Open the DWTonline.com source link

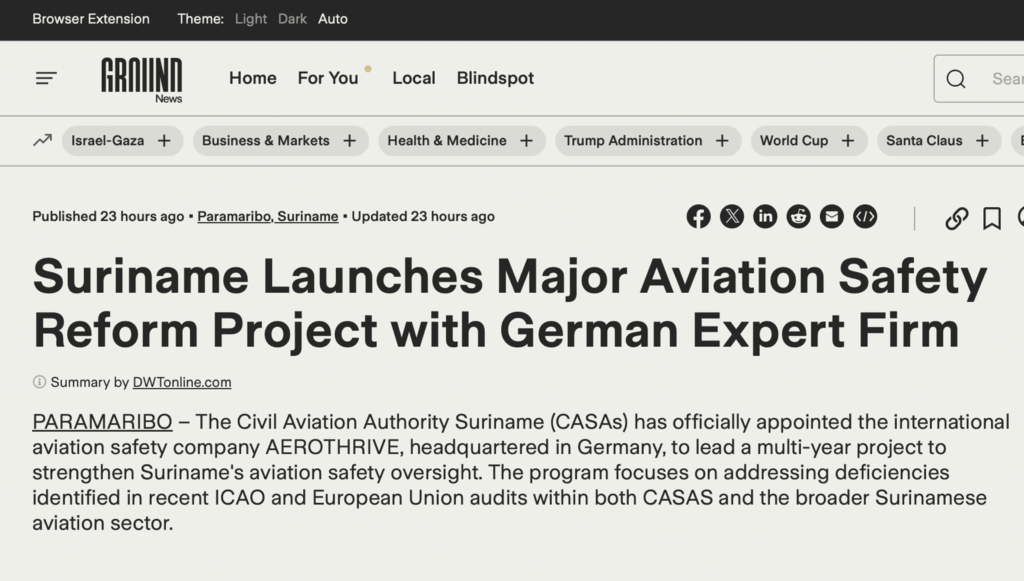182,382
